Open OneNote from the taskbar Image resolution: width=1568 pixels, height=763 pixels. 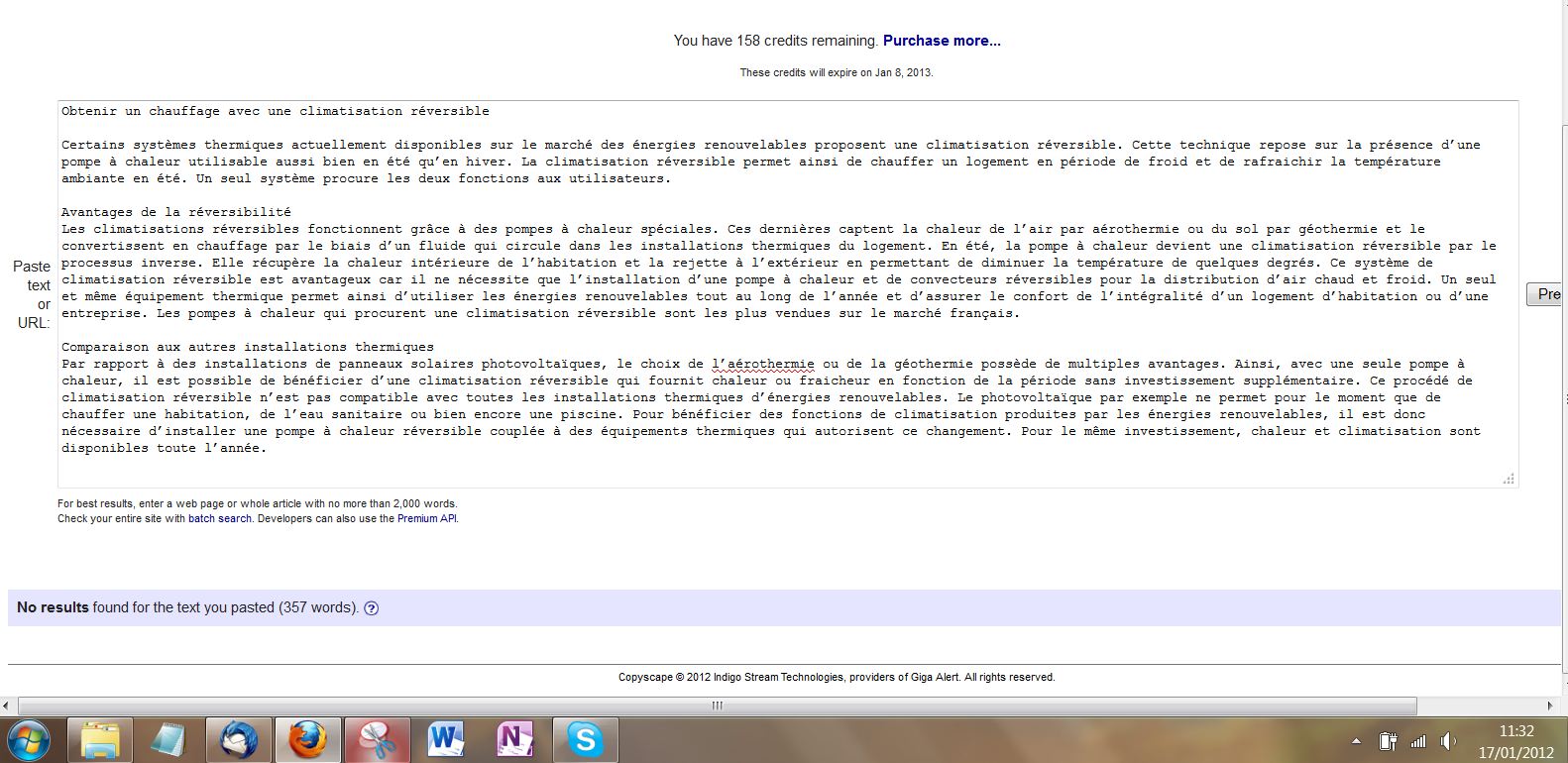tap(515, 740)
